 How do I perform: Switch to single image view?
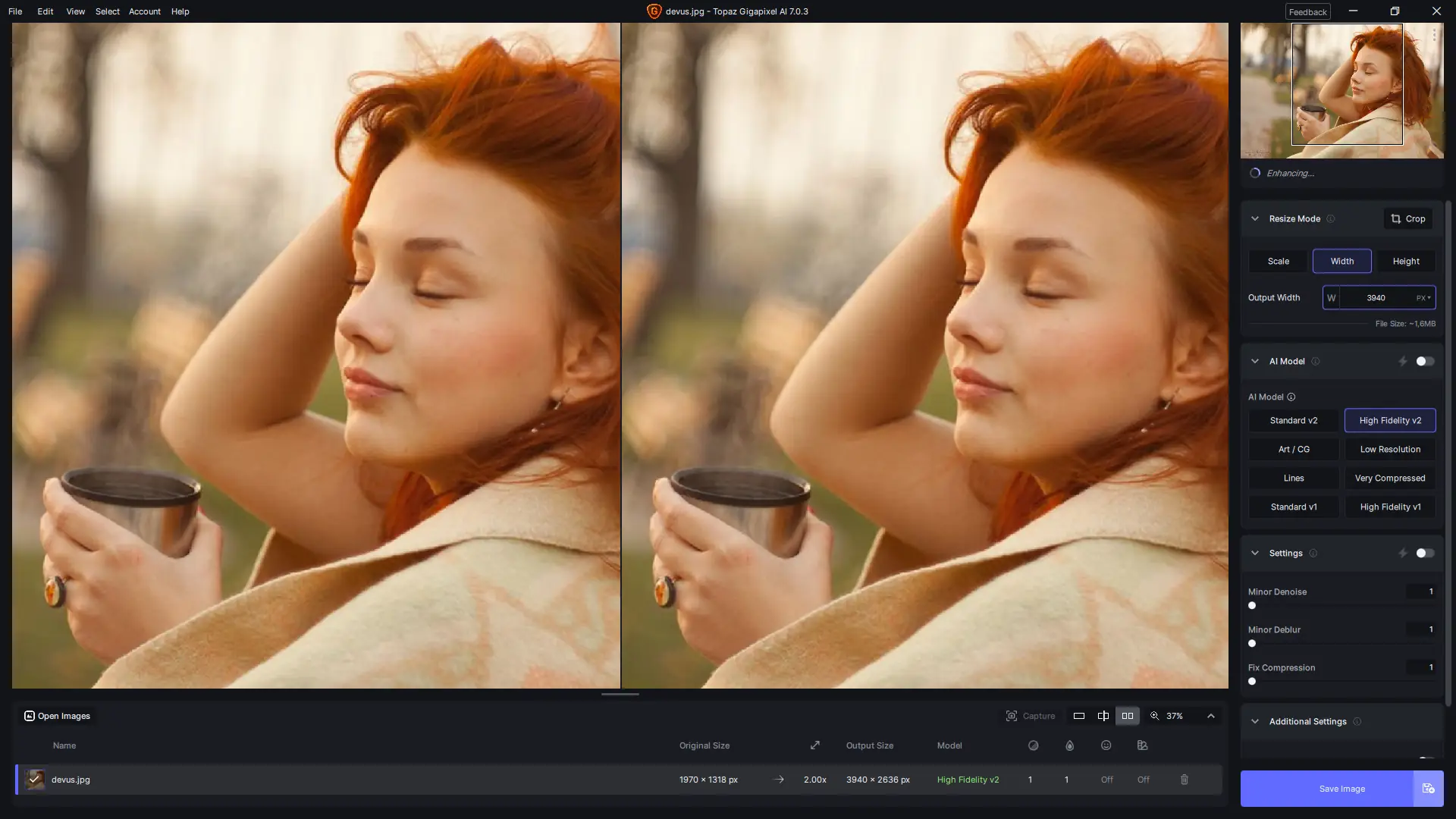[1078, 716]
